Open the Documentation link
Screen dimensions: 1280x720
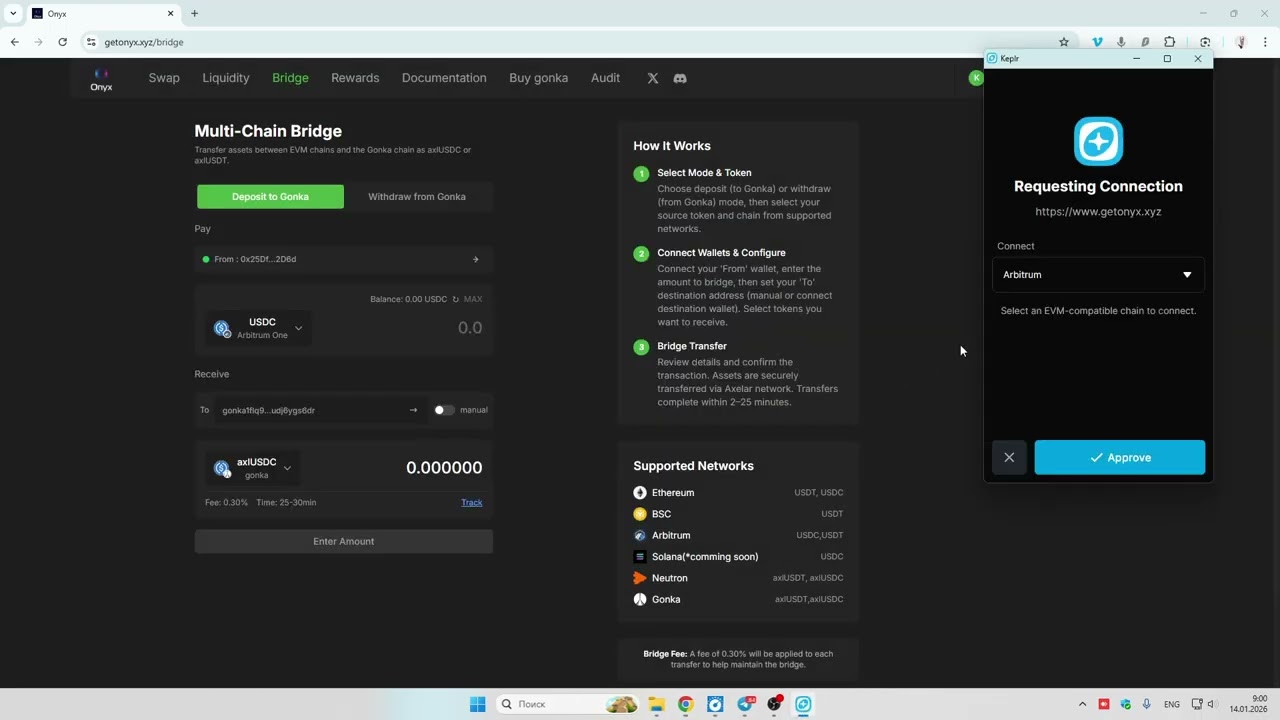click(444, 78)
